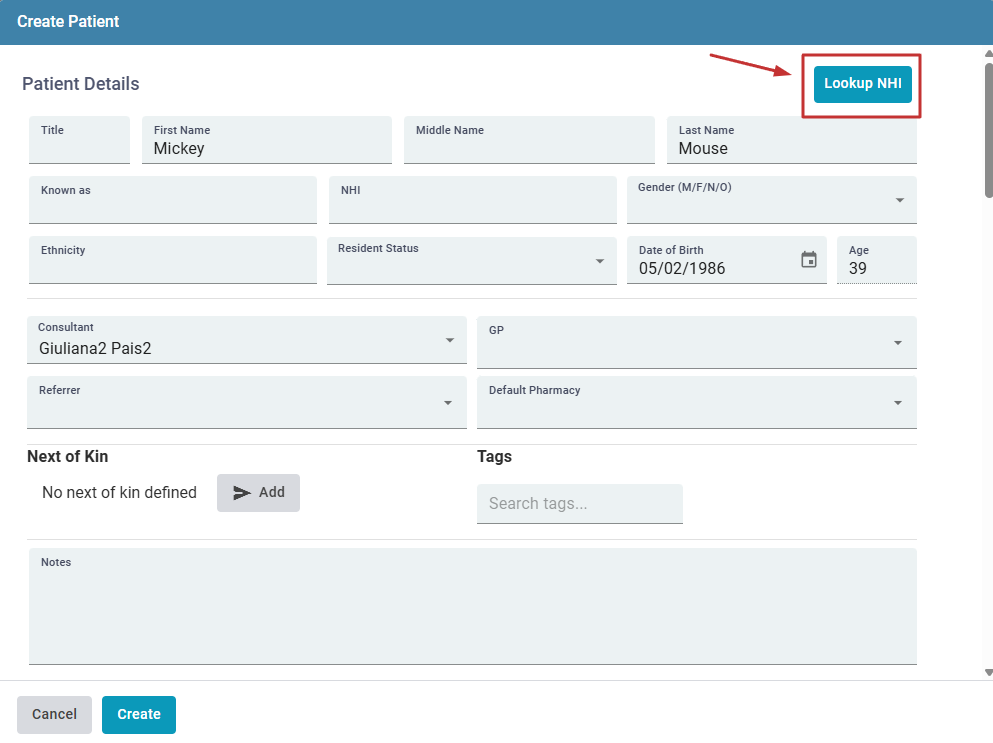Click the Title input field
993x743 pixels.
(79, 143)
